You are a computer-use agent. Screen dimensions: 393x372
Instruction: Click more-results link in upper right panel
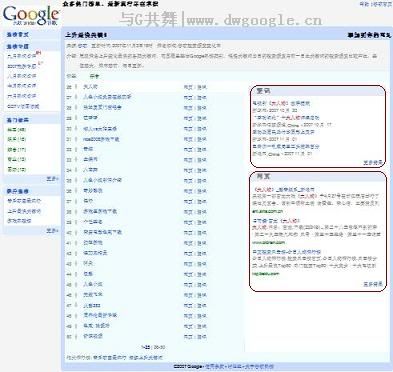click(x=373, y=163)
